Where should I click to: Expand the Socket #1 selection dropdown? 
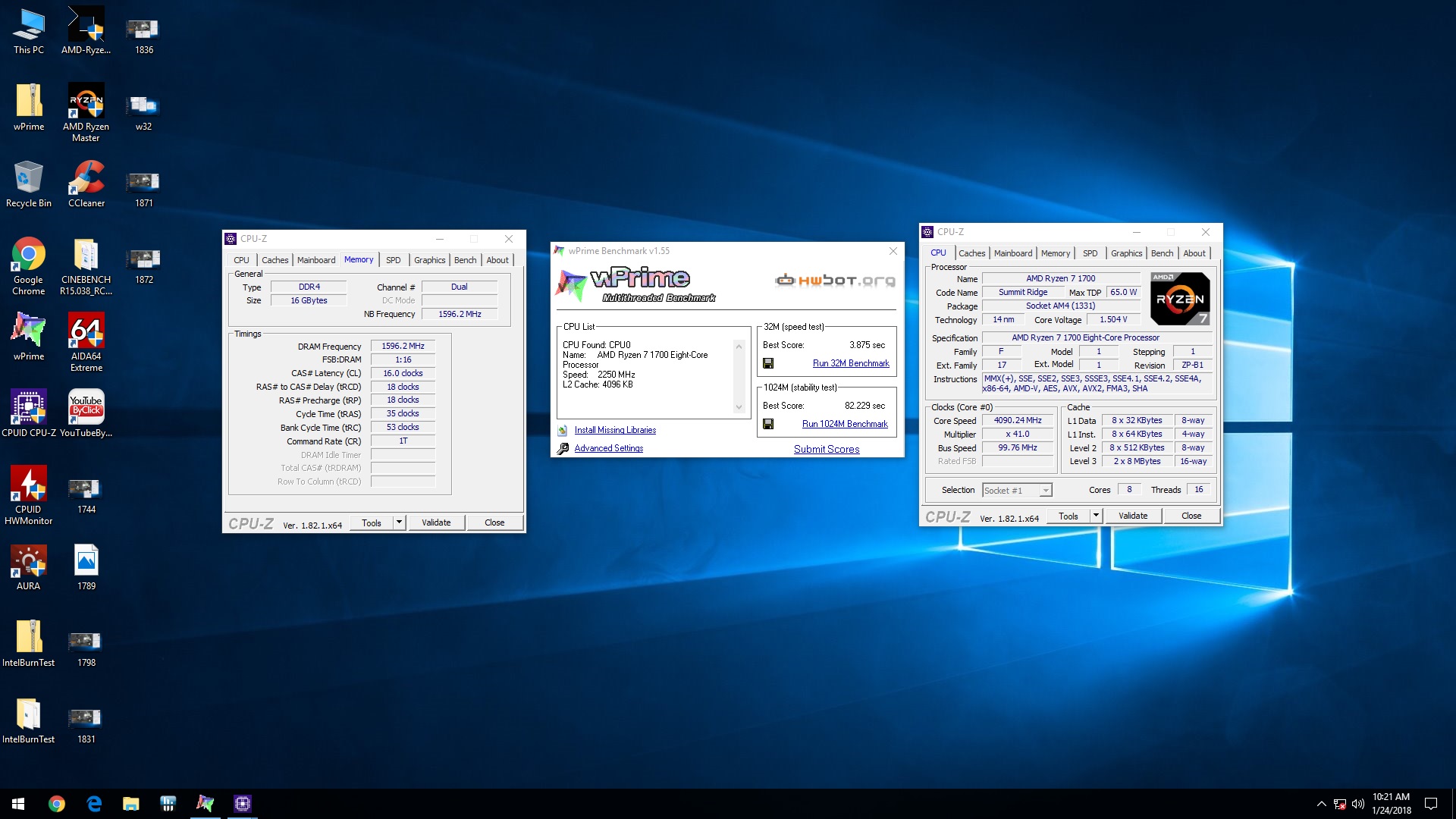(1046, 491)
